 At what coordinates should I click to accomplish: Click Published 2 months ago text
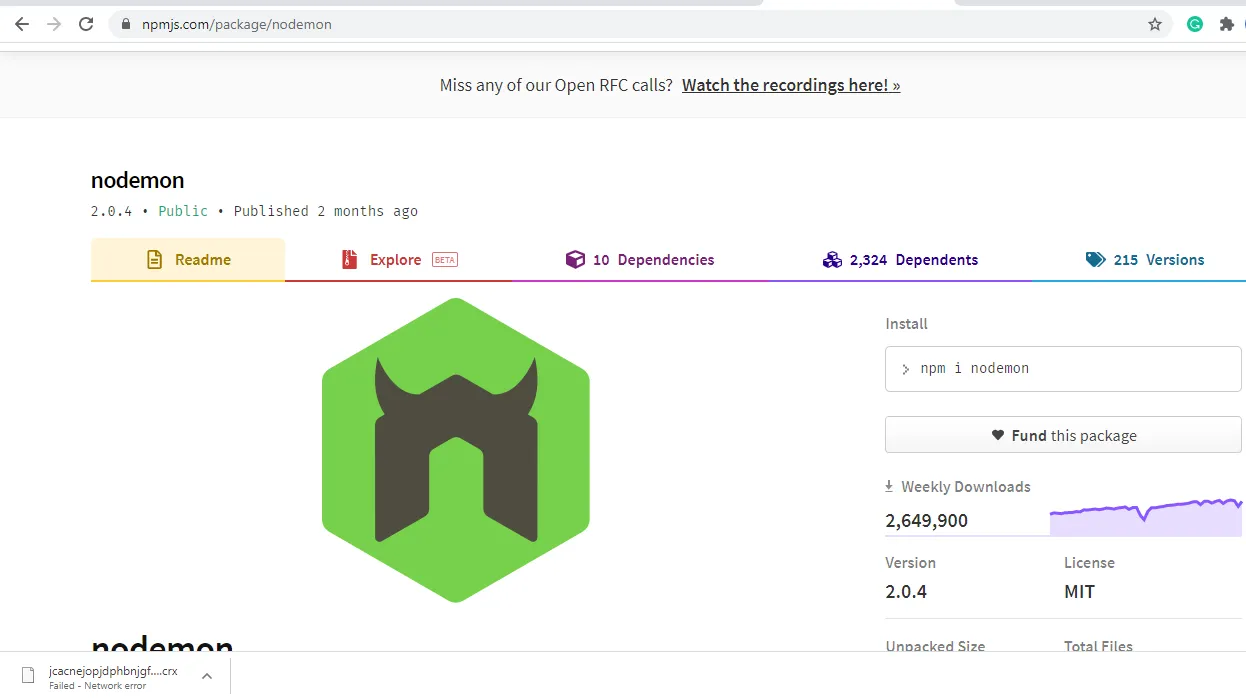tap(326, 211)
